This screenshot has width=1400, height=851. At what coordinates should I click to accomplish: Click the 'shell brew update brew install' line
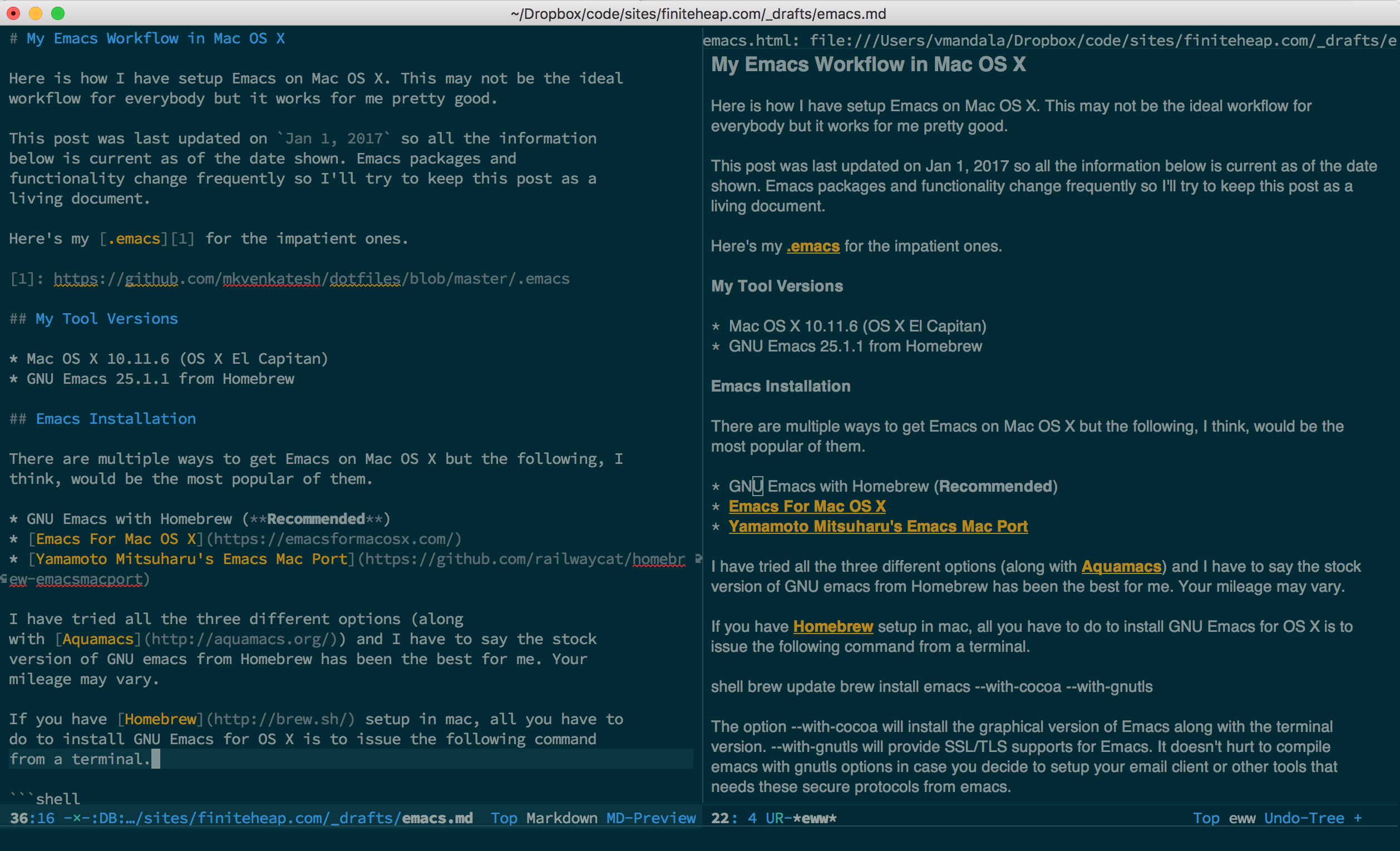[x=932, y=686]
